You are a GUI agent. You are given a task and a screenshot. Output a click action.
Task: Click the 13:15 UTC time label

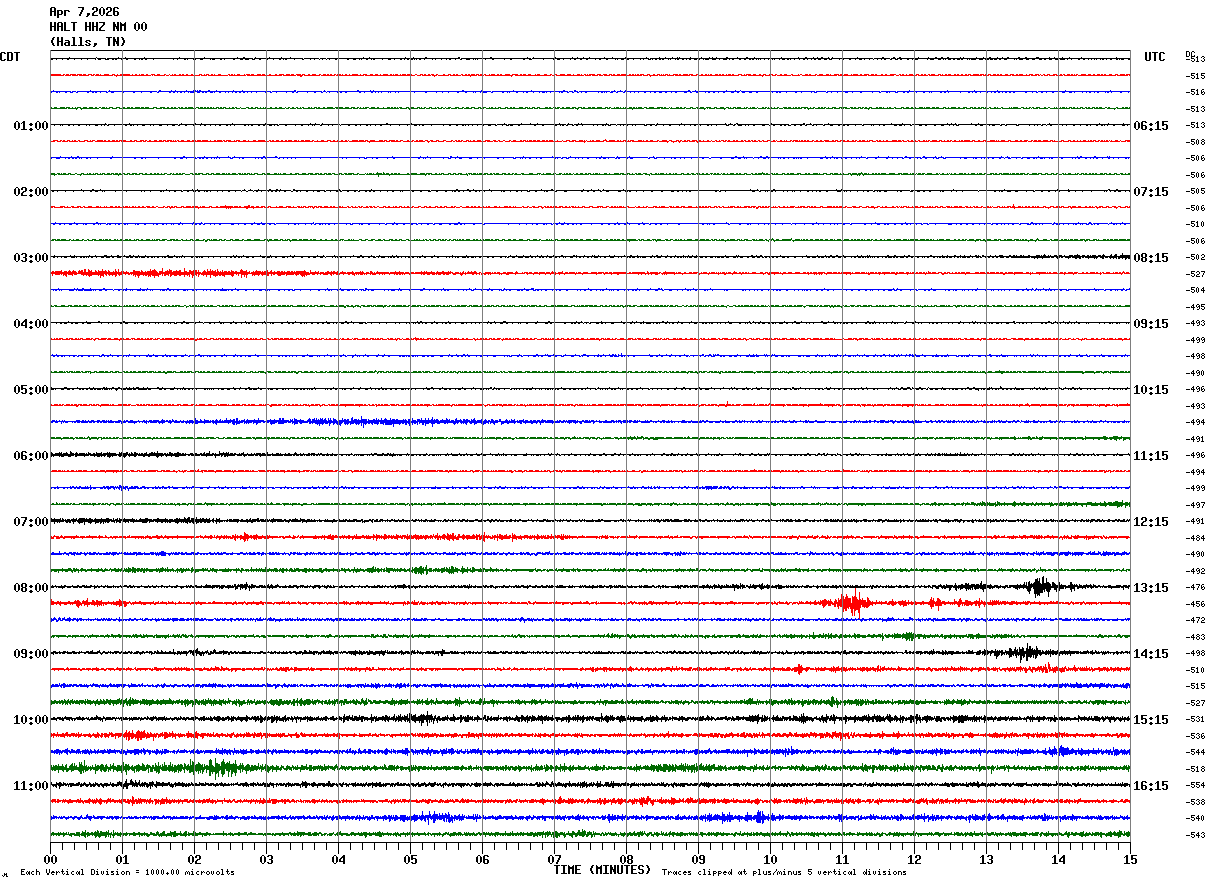click(x=1150, y=588)
